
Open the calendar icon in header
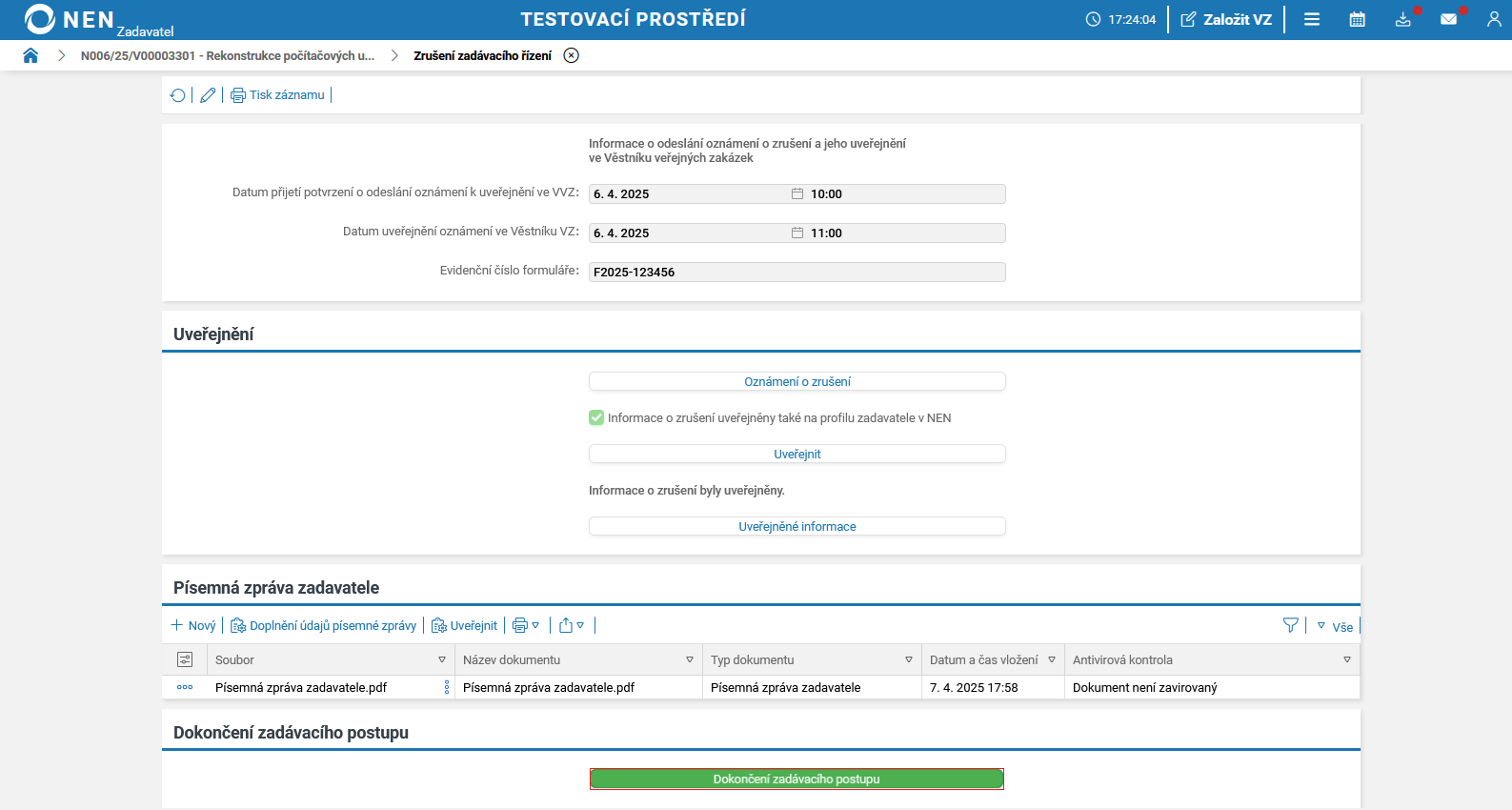click(x=1358, y=19)
